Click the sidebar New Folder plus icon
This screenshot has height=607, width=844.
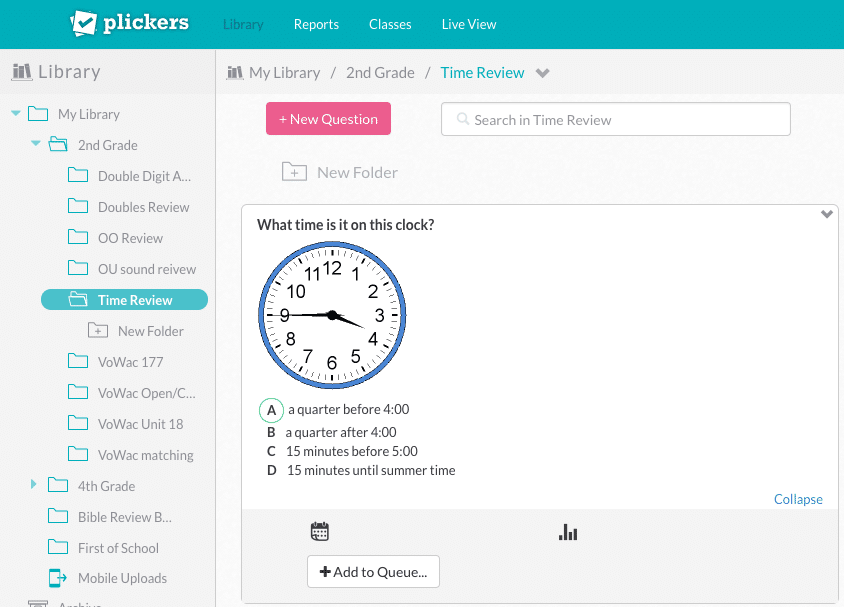pyautogui.click(x=98, y=330)
